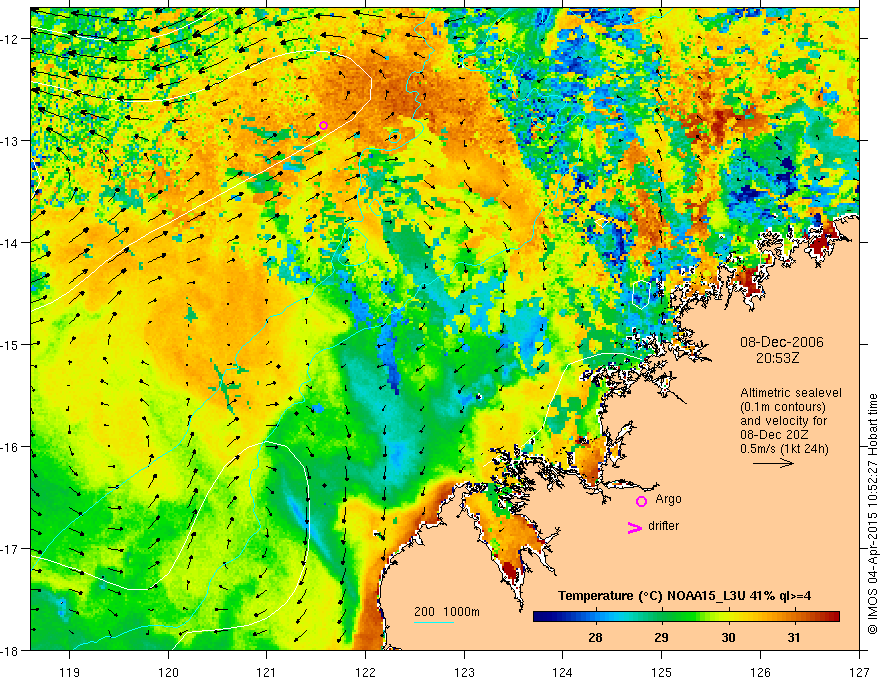Click latitude axis label '-16'
The width and height of the screenshot is (880, 680).
coord(11,447)
